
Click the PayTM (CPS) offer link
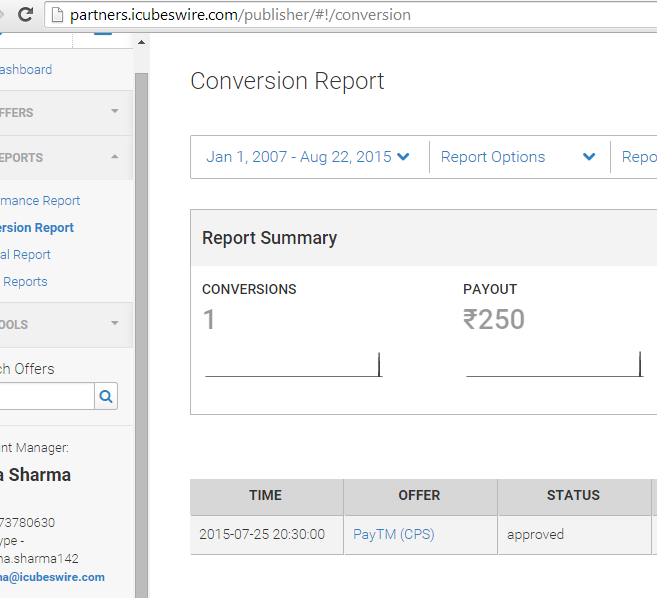coord(393,534)
